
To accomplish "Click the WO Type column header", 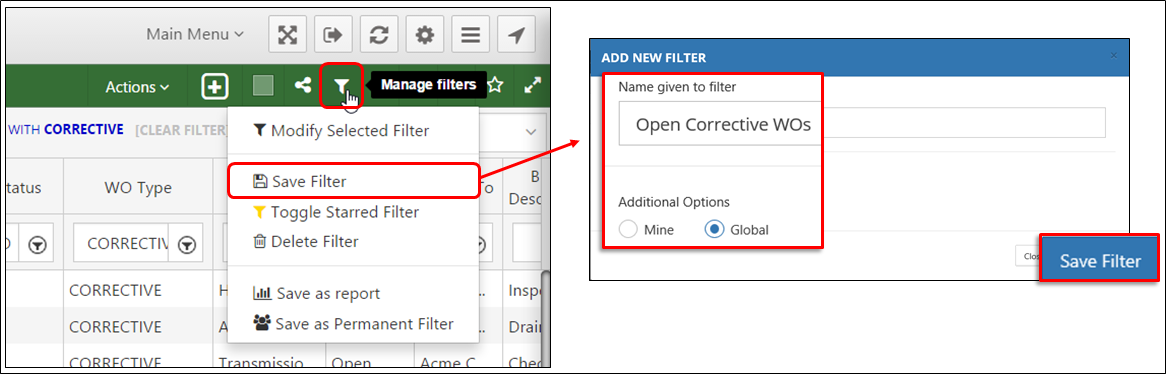I will coord(138,187).
